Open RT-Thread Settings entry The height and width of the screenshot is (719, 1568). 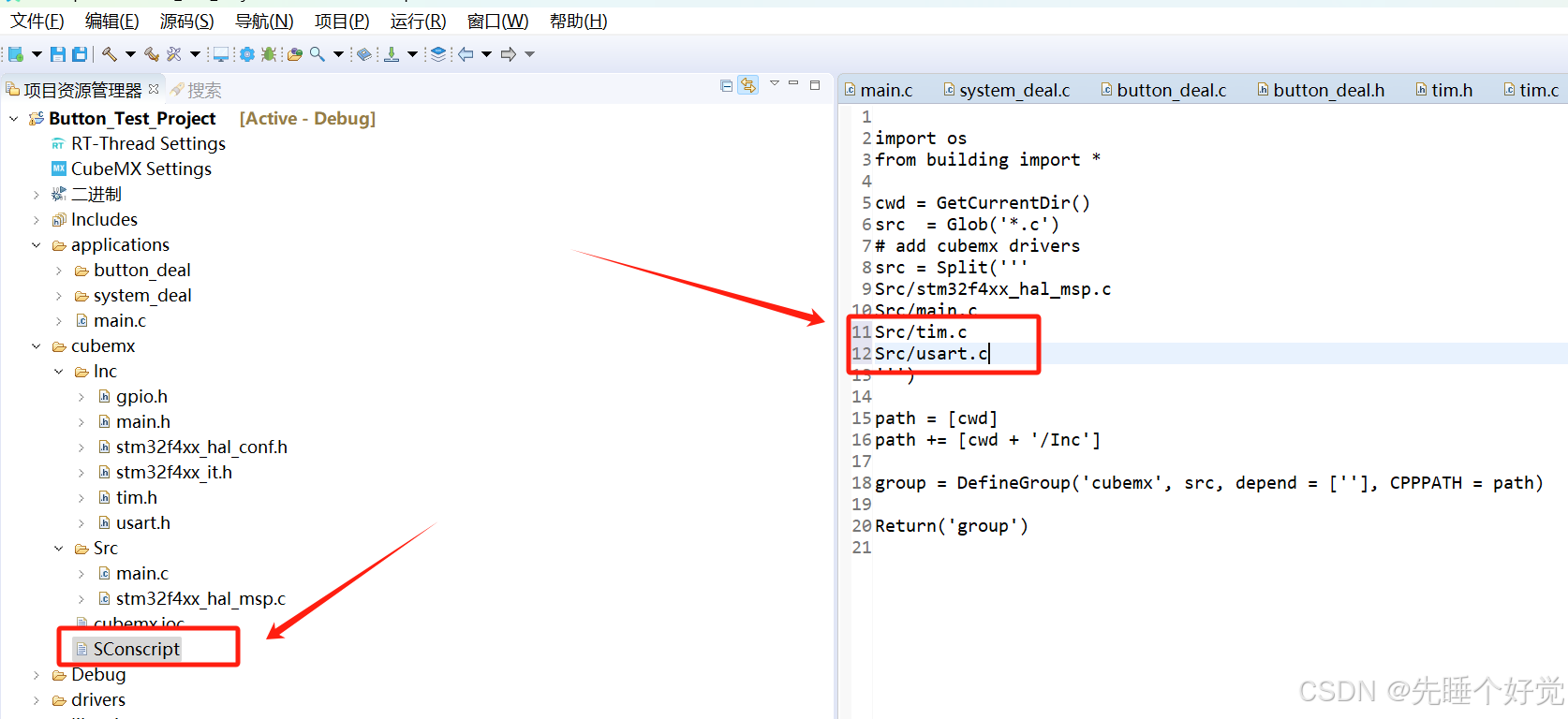(148, 143)
